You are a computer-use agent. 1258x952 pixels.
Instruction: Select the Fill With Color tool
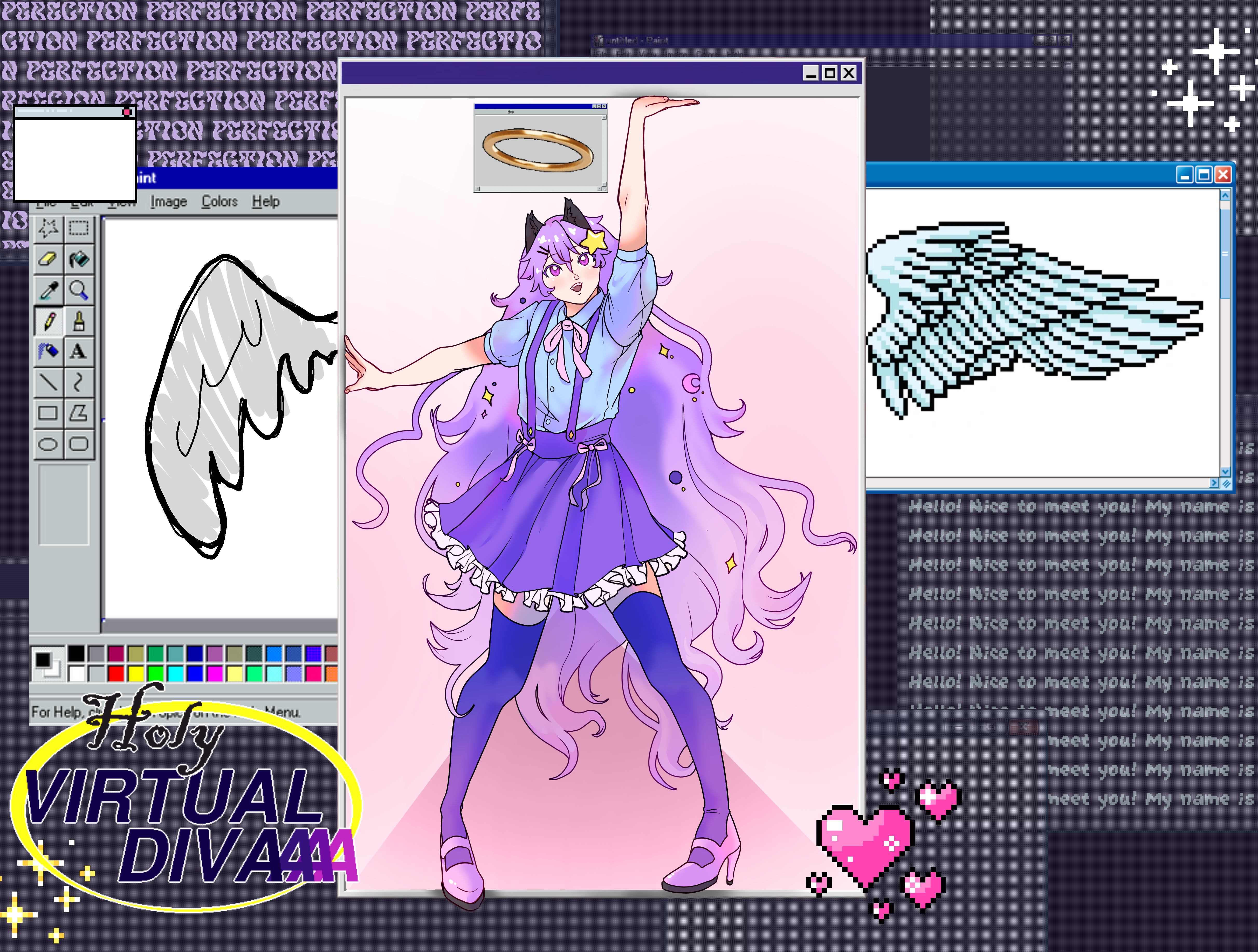coord(79,259)
